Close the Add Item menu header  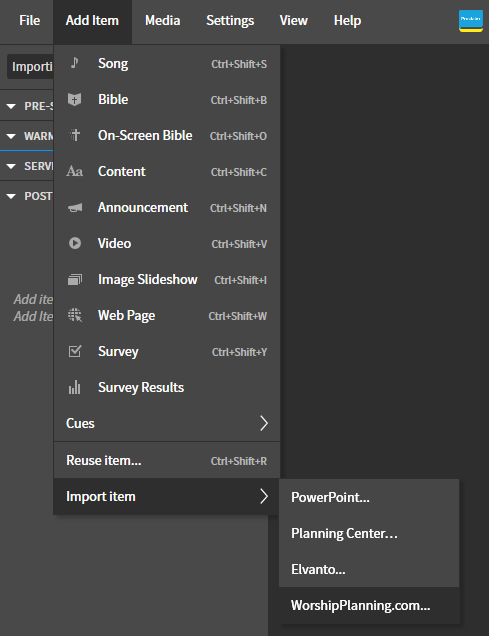(92, 21)
